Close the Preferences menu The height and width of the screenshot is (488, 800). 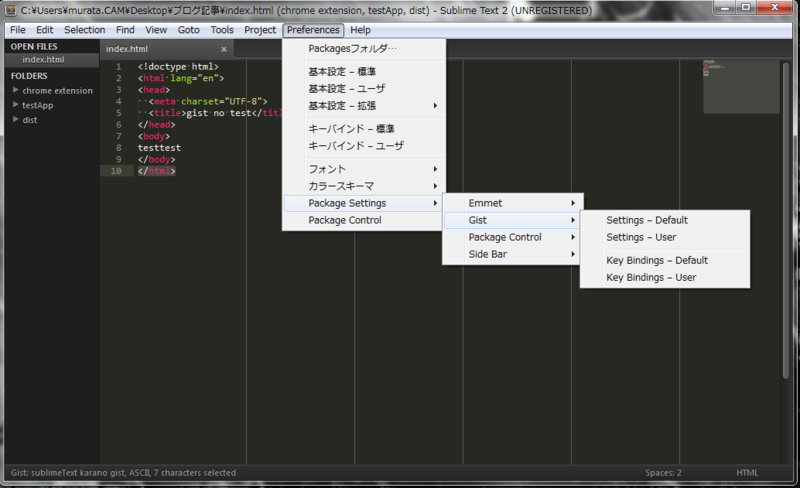[313, 30]
